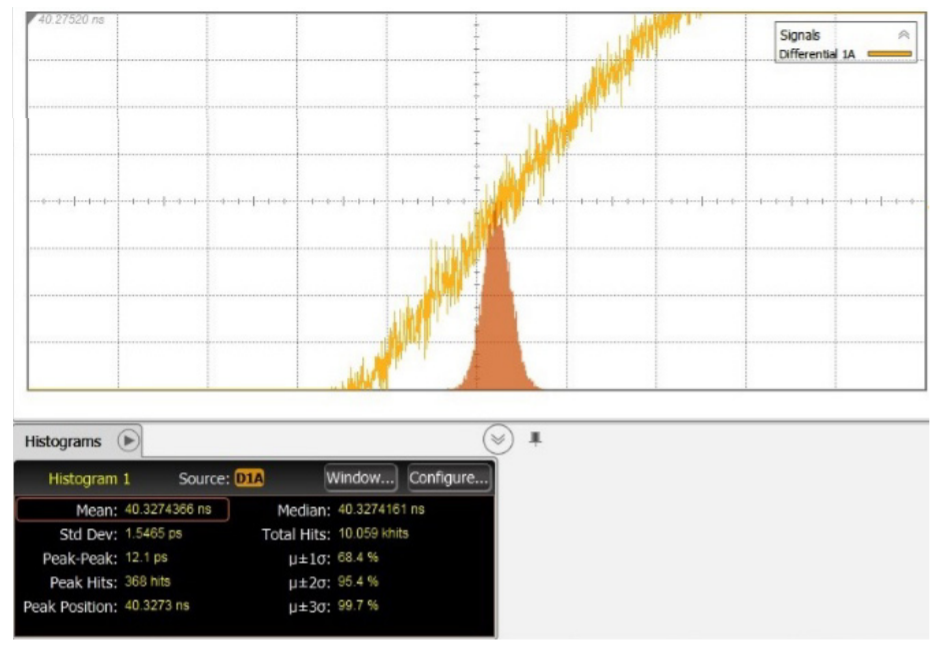Click the Peak-Peak value 12.1 ps
Viewport: 937px width, 645px height.
click(146, 558)
